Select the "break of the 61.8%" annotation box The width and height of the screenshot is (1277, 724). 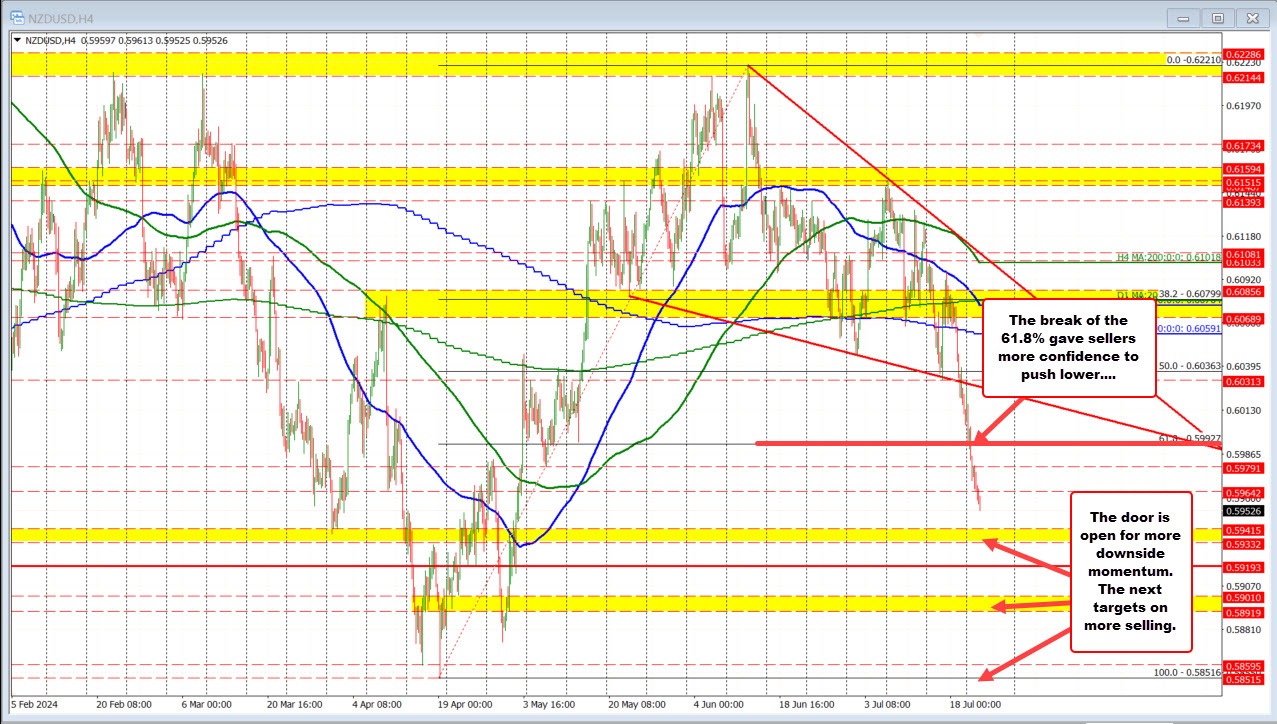coord(1070,347)
